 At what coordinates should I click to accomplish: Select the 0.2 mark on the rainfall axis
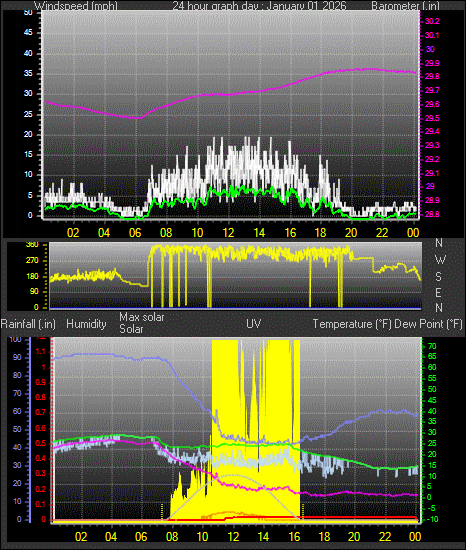tap(41, 489)
